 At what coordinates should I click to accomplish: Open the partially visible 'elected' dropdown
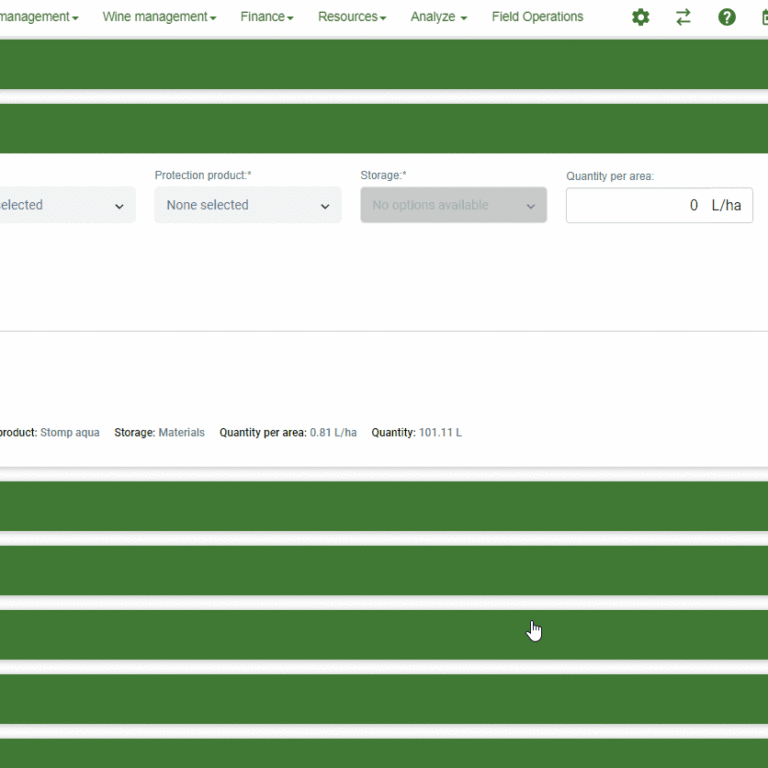point(68,205)
